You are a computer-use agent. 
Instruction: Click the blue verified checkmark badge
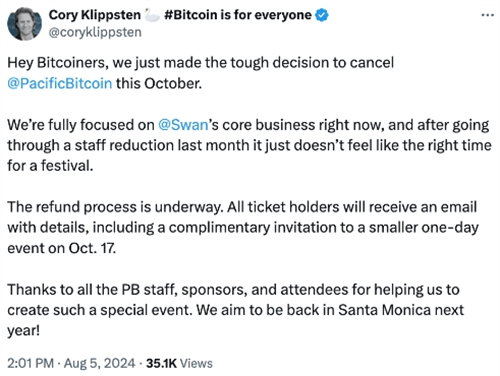pyautogui.click(x=322, y=15)
